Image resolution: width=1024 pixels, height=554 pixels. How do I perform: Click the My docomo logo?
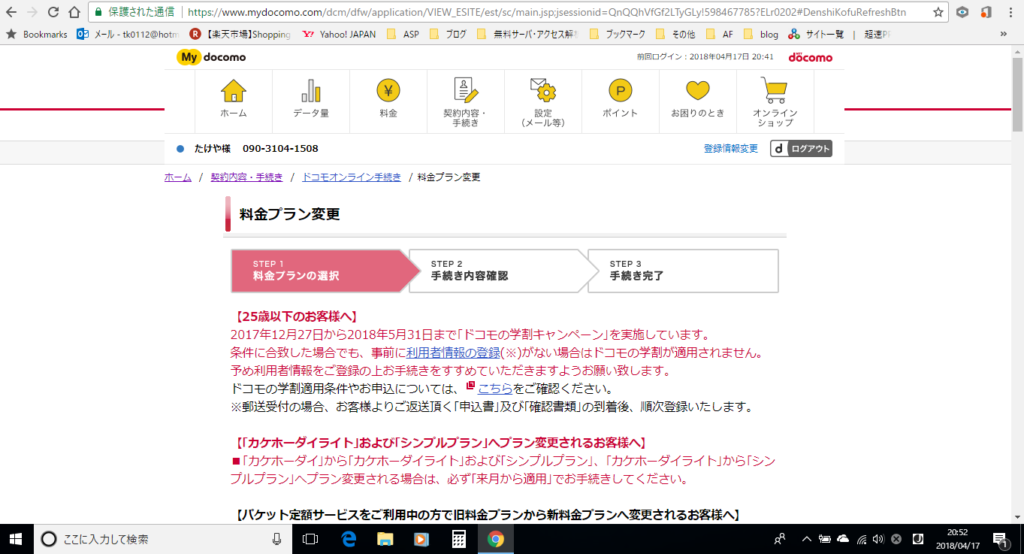211,57
